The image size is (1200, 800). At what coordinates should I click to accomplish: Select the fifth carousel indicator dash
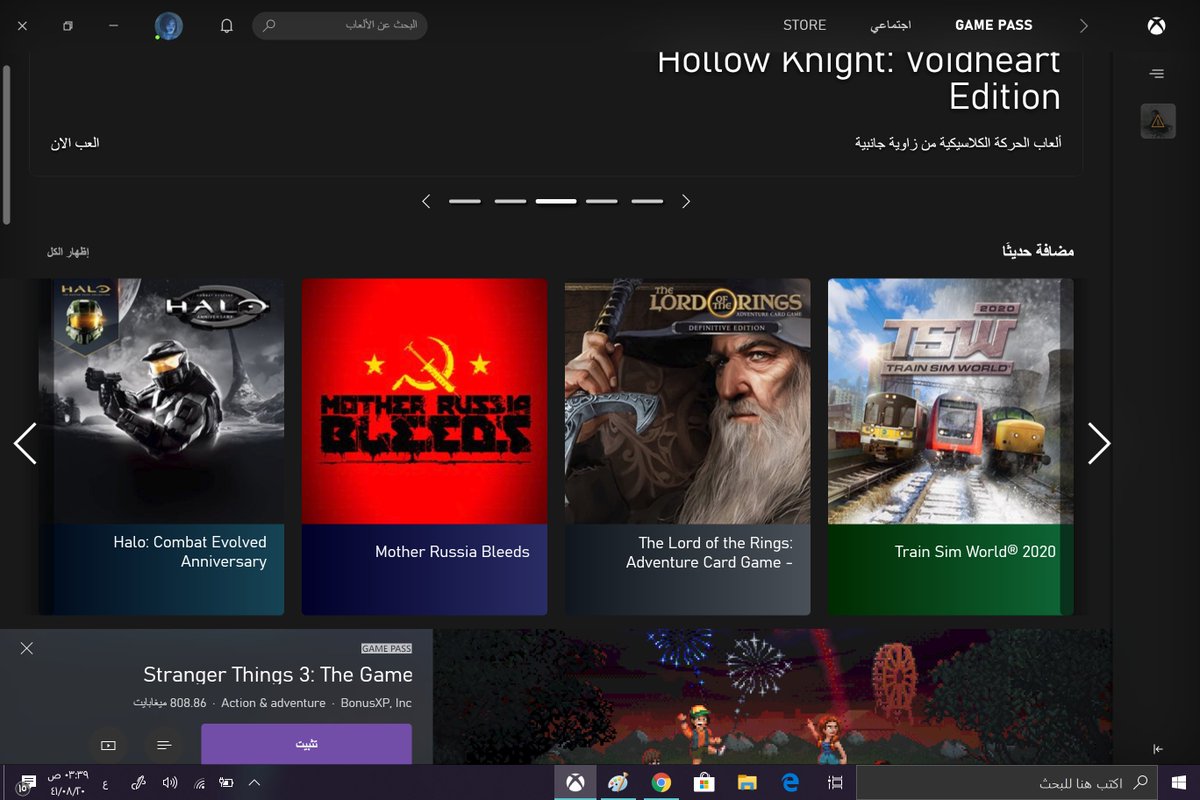coord(647,201)
